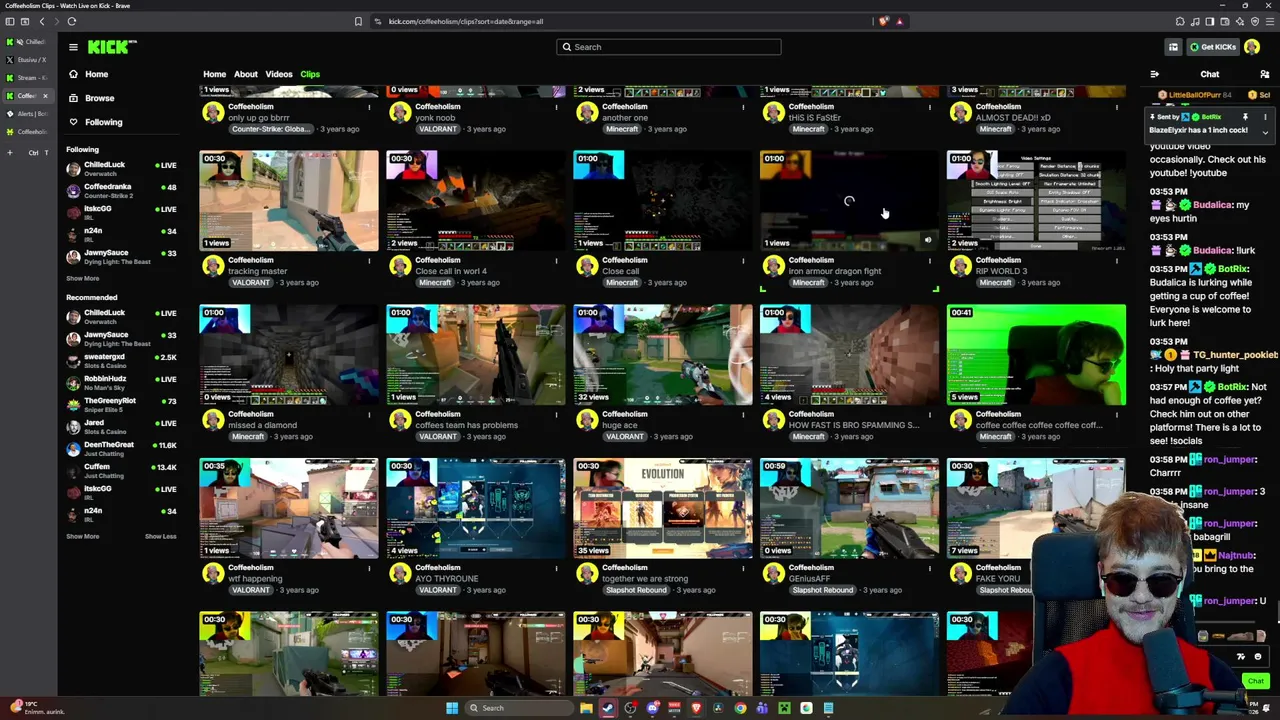
Task: Click the green Chat send button
Action: tap(1256, 681)
